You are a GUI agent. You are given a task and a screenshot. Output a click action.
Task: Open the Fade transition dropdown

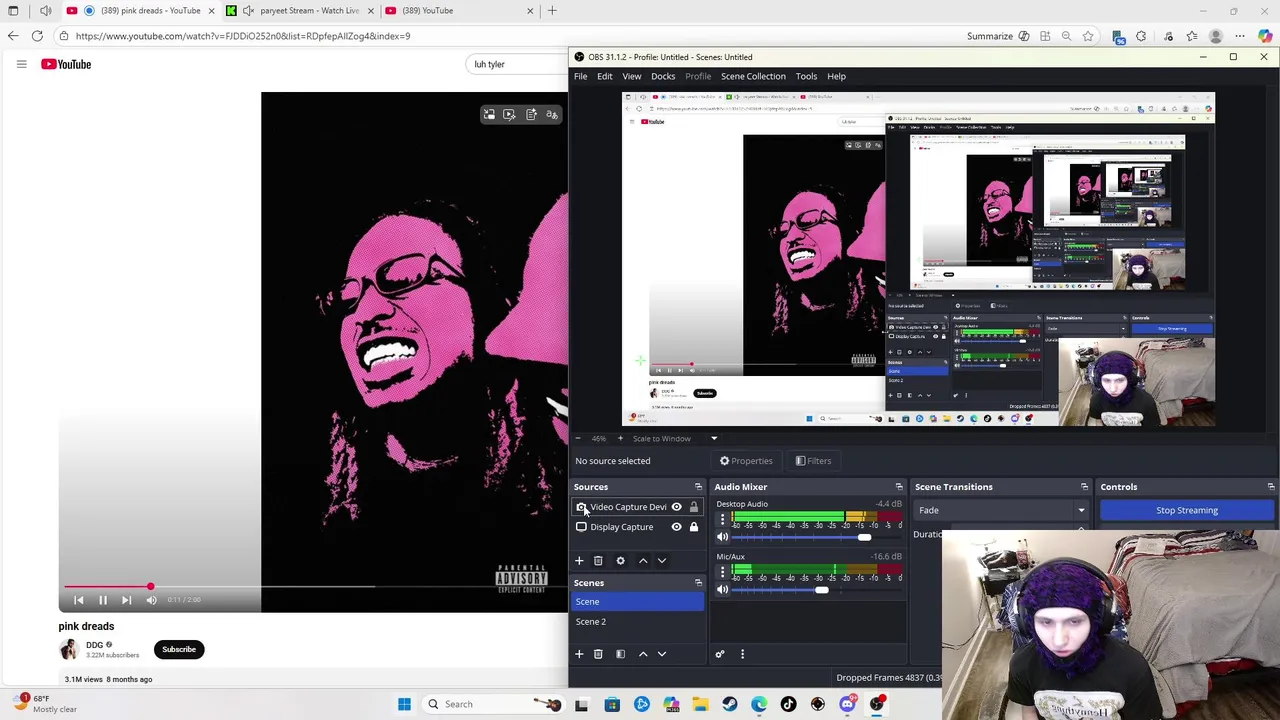click(1001, 511)
